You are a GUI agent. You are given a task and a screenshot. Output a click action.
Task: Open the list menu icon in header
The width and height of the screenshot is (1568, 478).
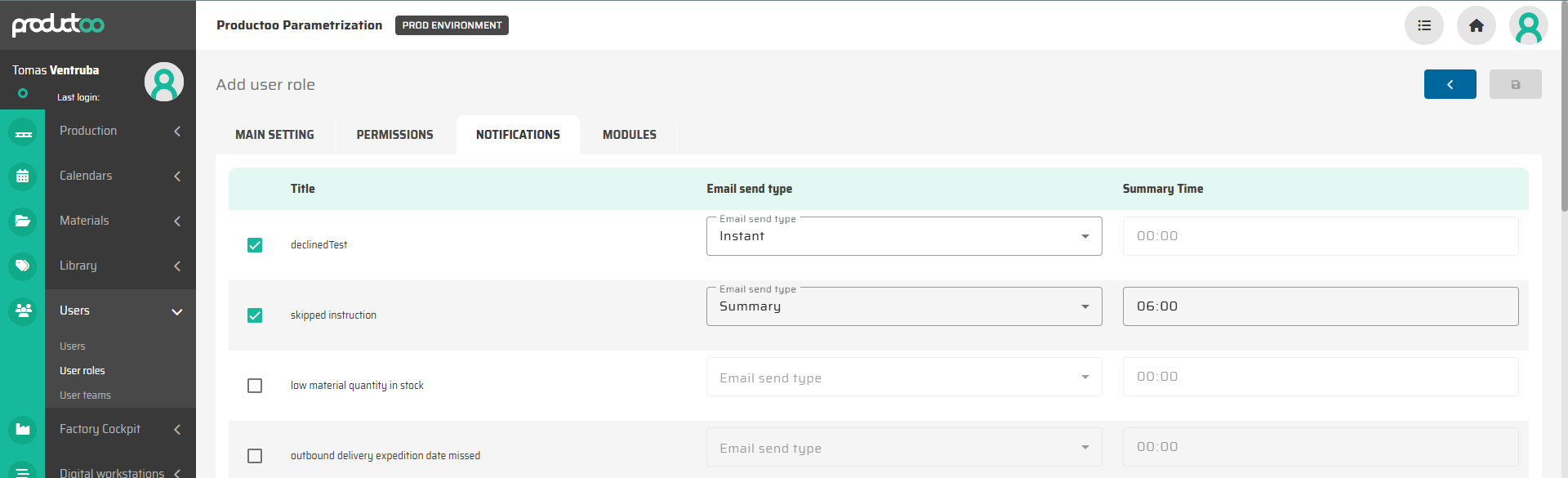pyautogui.click(x=1423, y=25)
